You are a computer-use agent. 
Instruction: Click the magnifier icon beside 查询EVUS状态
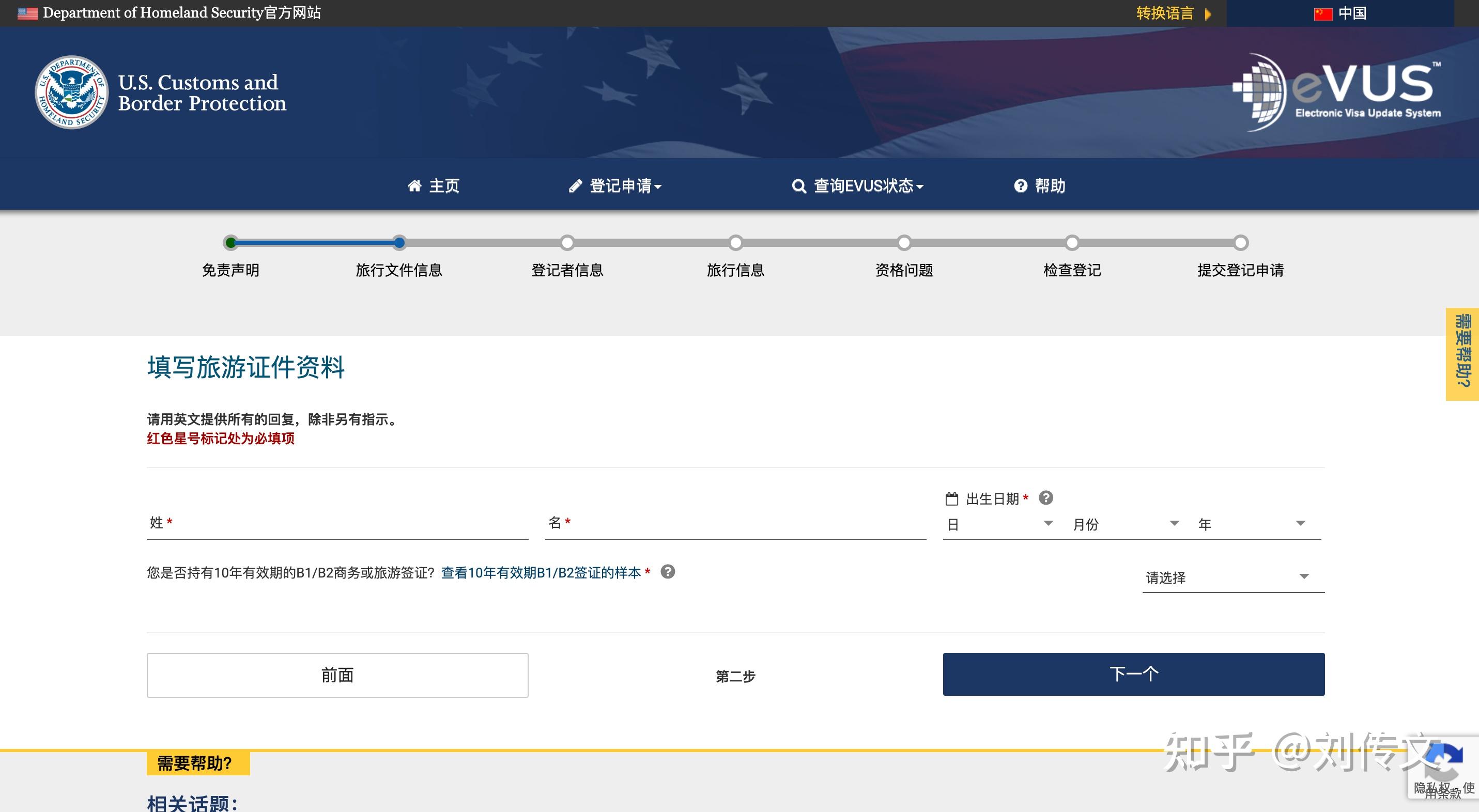[x=798, y=186]
